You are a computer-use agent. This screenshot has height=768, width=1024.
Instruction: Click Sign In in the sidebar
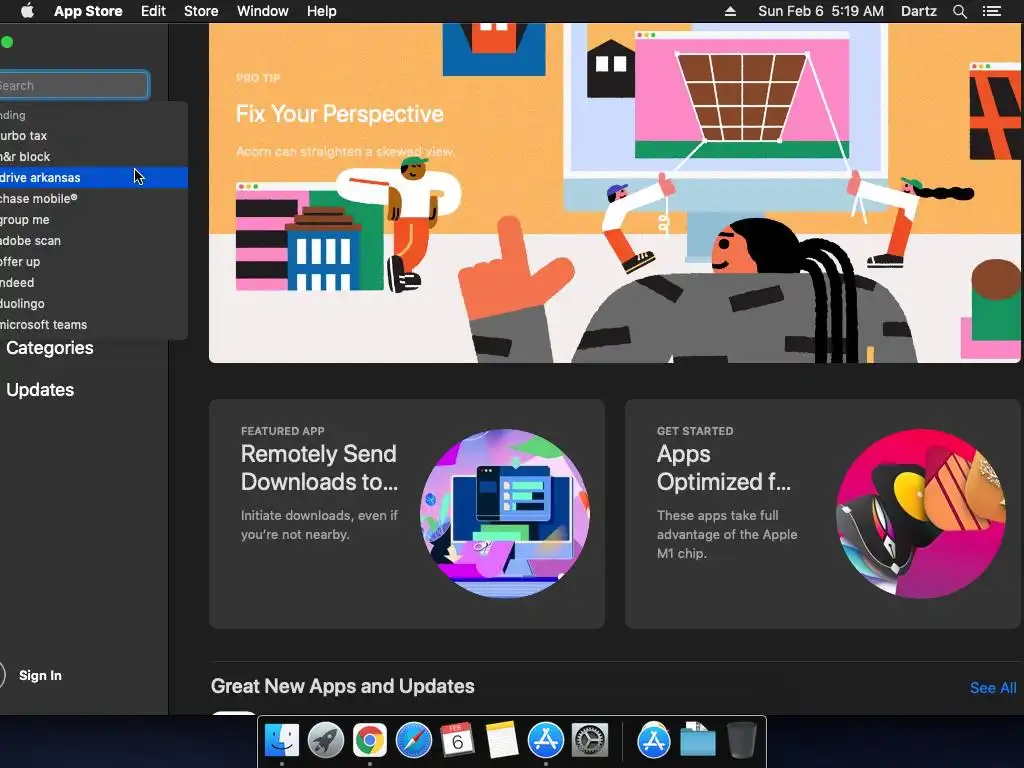40,675
